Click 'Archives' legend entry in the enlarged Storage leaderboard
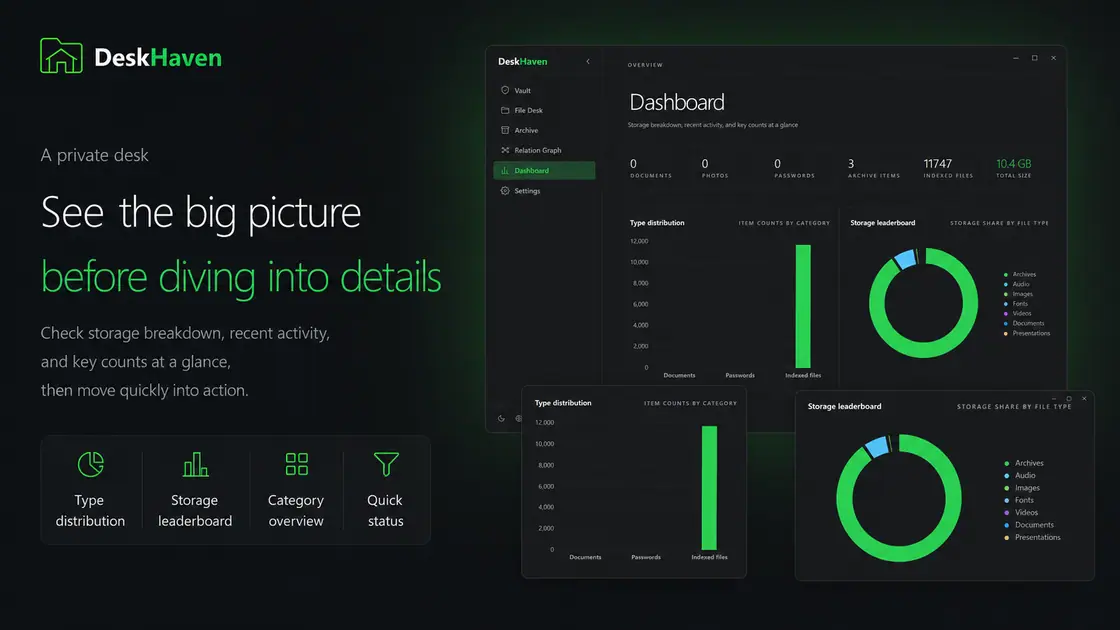The image size is (1120, 630). (x=1024, y=463)
